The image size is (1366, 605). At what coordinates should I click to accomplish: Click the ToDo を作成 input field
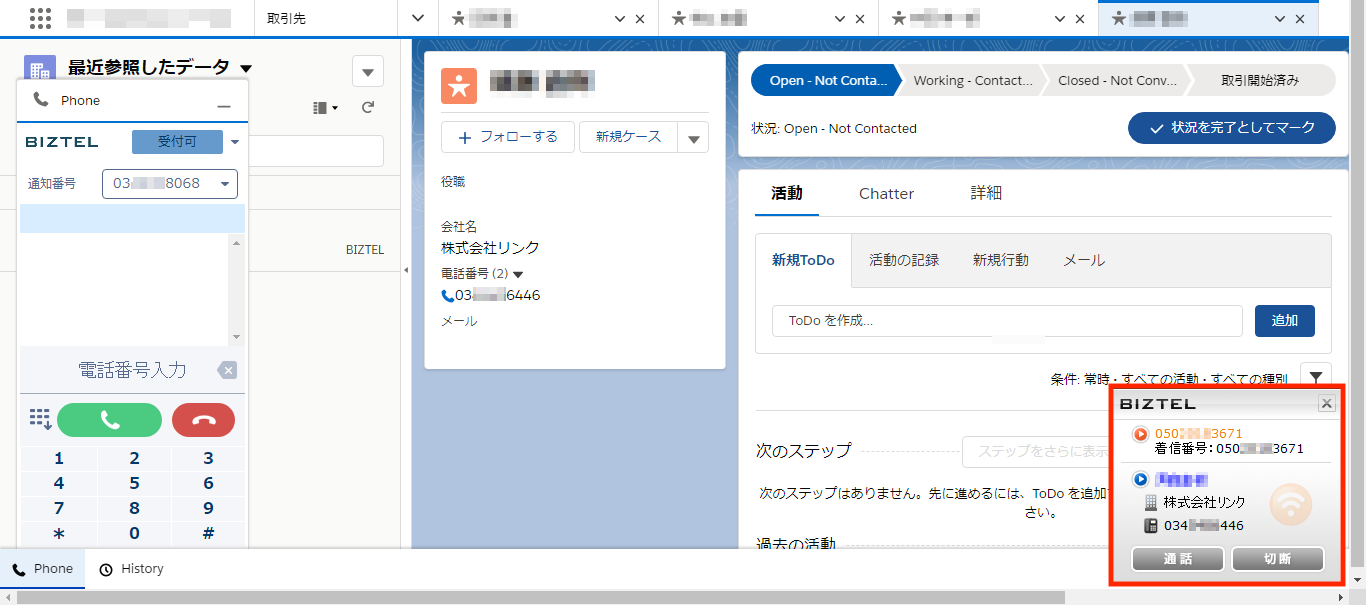coord(1006,321)
